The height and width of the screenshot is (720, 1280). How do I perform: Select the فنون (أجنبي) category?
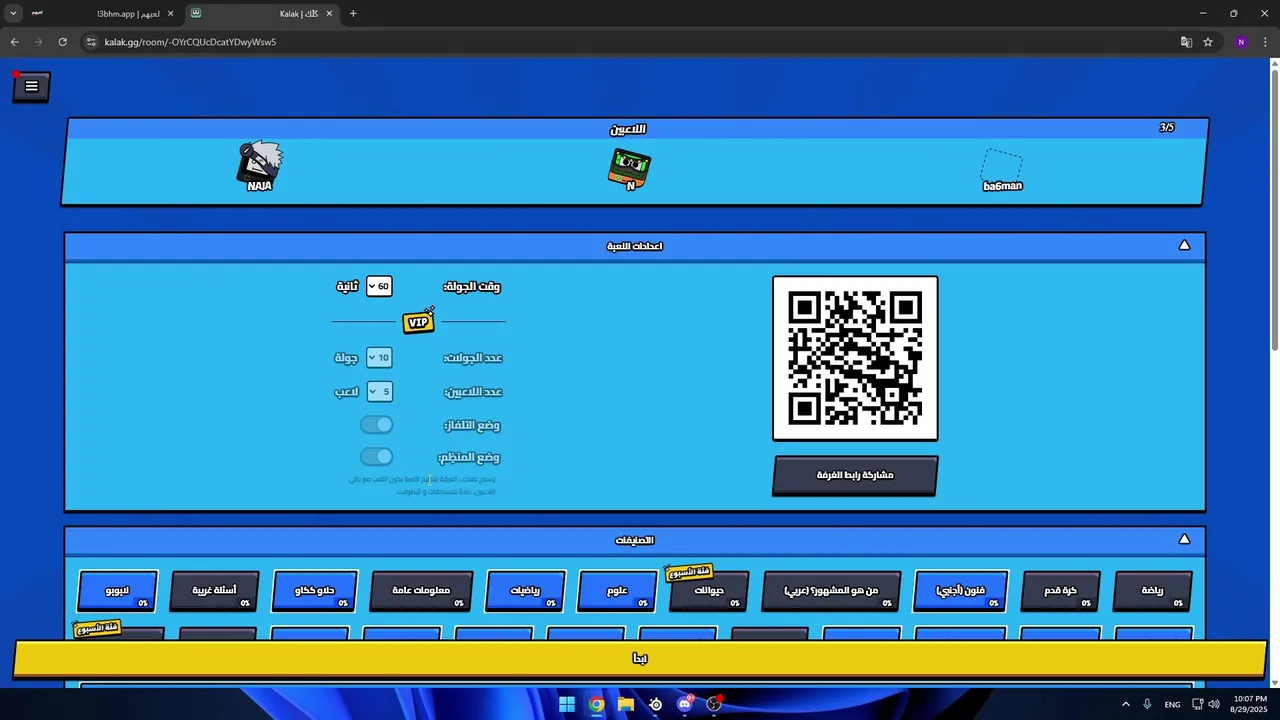coord(961,591)
